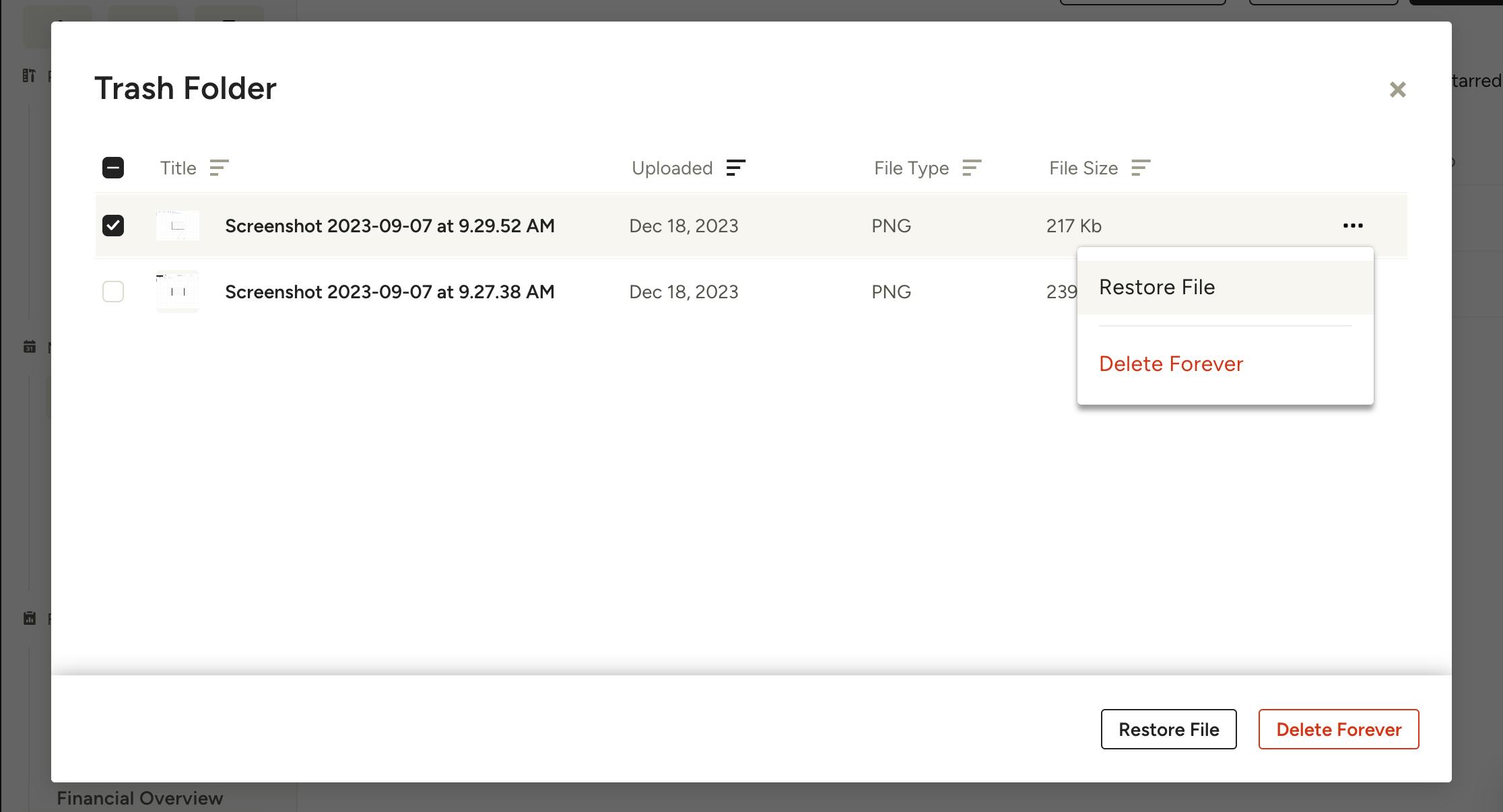Click the calendar icon in the left sidebar
1503x812 pixels.
tap(30, 347)
